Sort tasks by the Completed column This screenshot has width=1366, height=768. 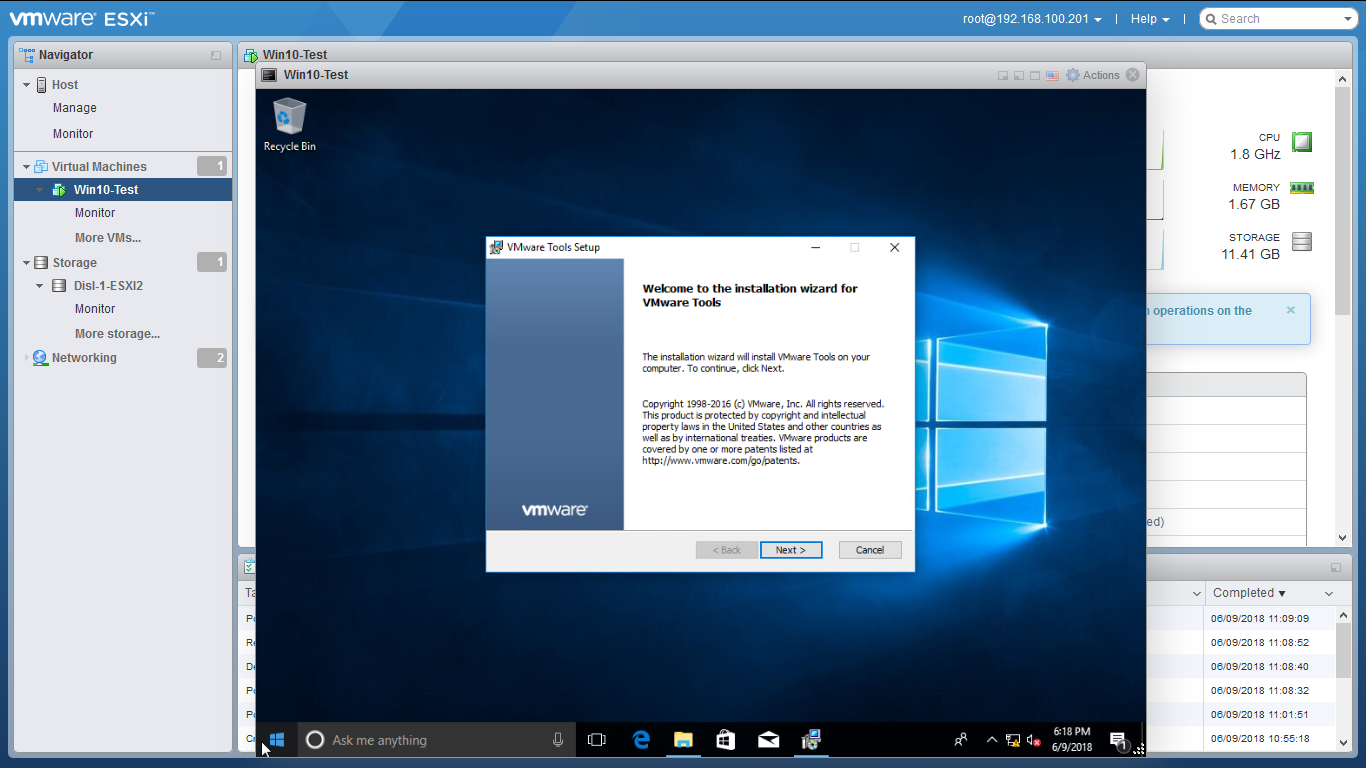pos(1249,593)
